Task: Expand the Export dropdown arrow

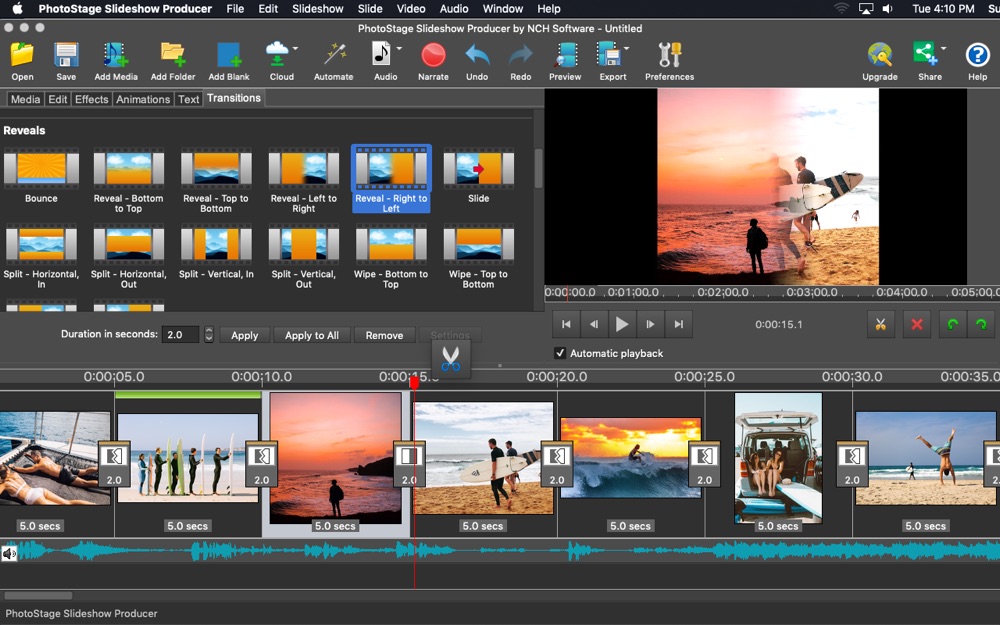Action: (626, 48)
